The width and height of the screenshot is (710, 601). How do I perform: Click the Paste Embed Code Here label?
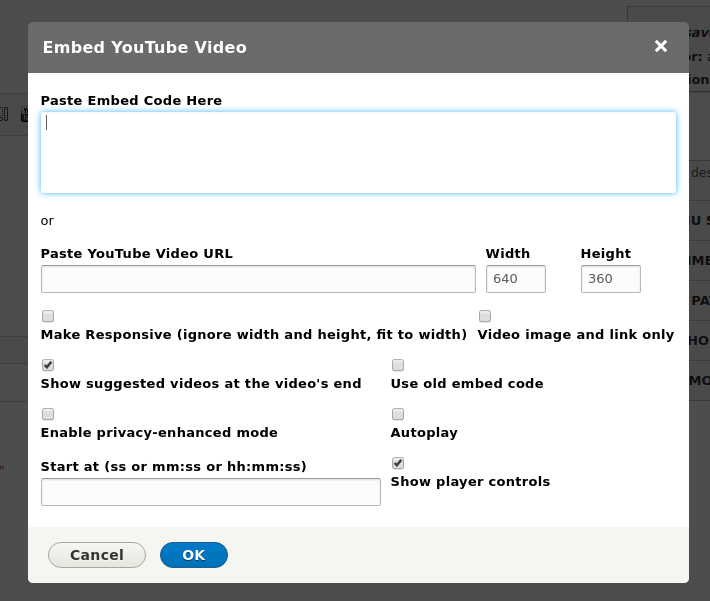click(x=131, y=101)
